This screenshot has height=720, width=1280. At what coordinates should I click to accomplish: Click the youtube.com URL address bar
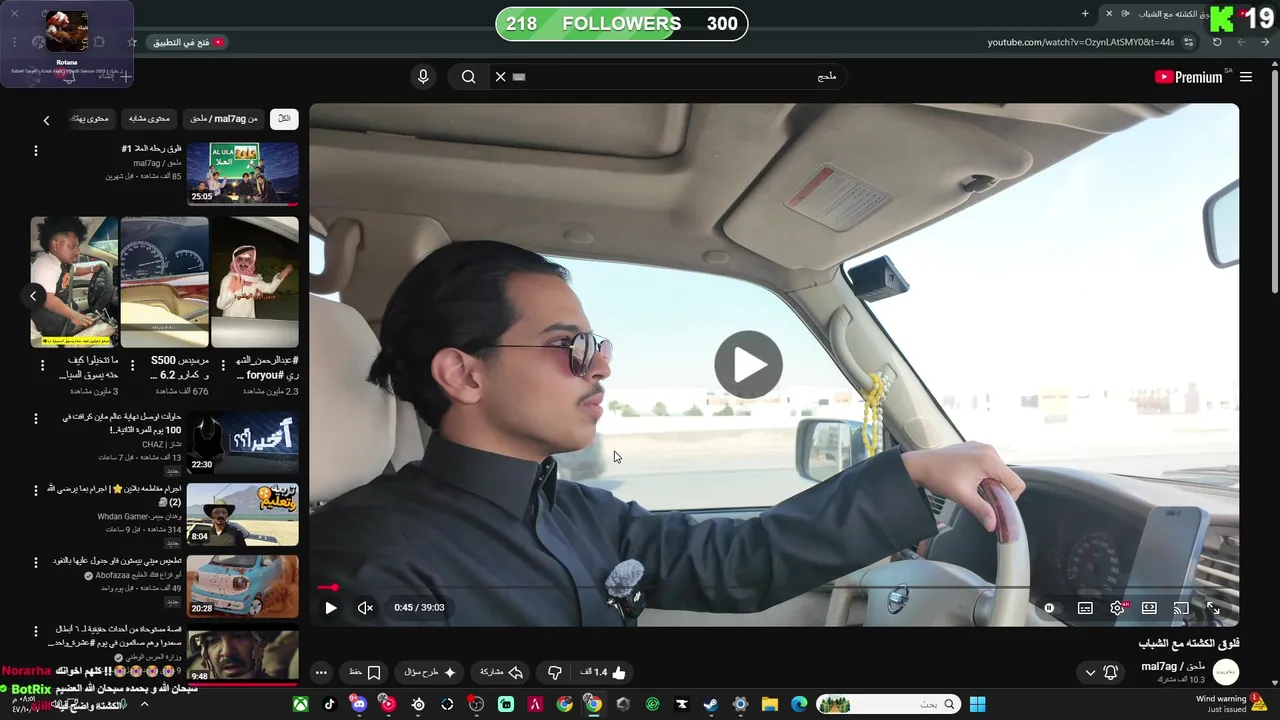click(x=1081, y=42)
